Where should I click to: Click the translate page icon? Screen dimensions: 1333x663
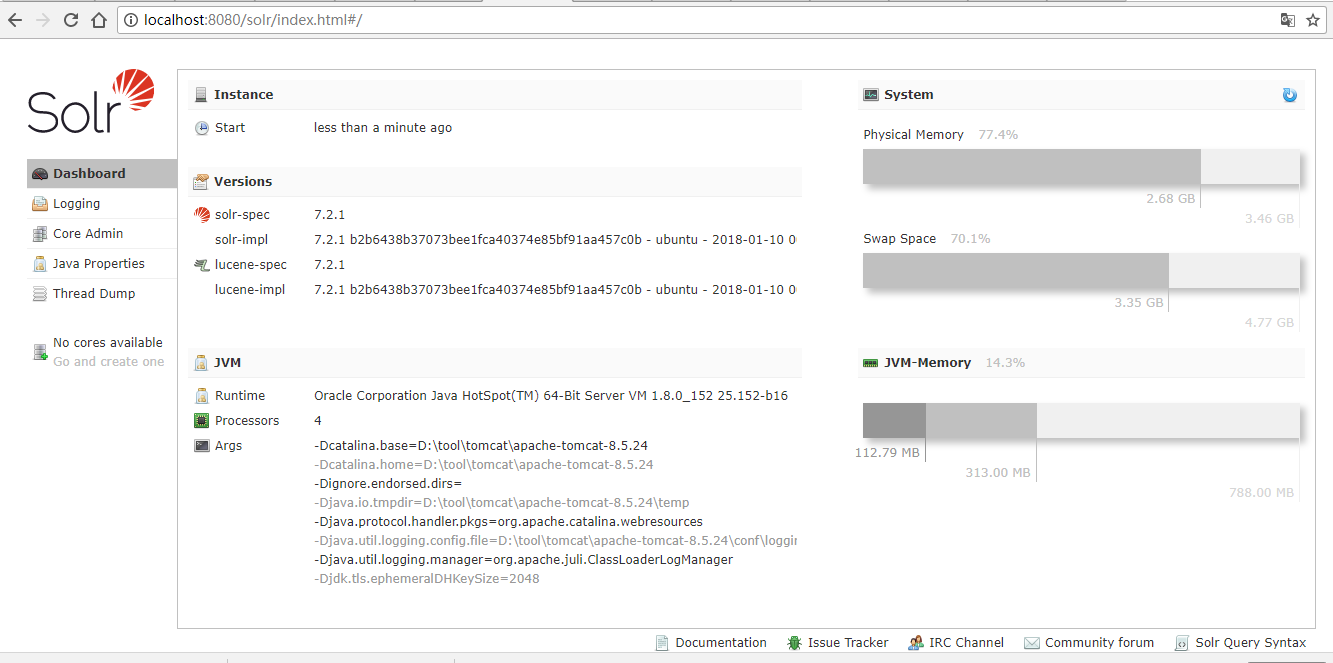coord(1288,20)
